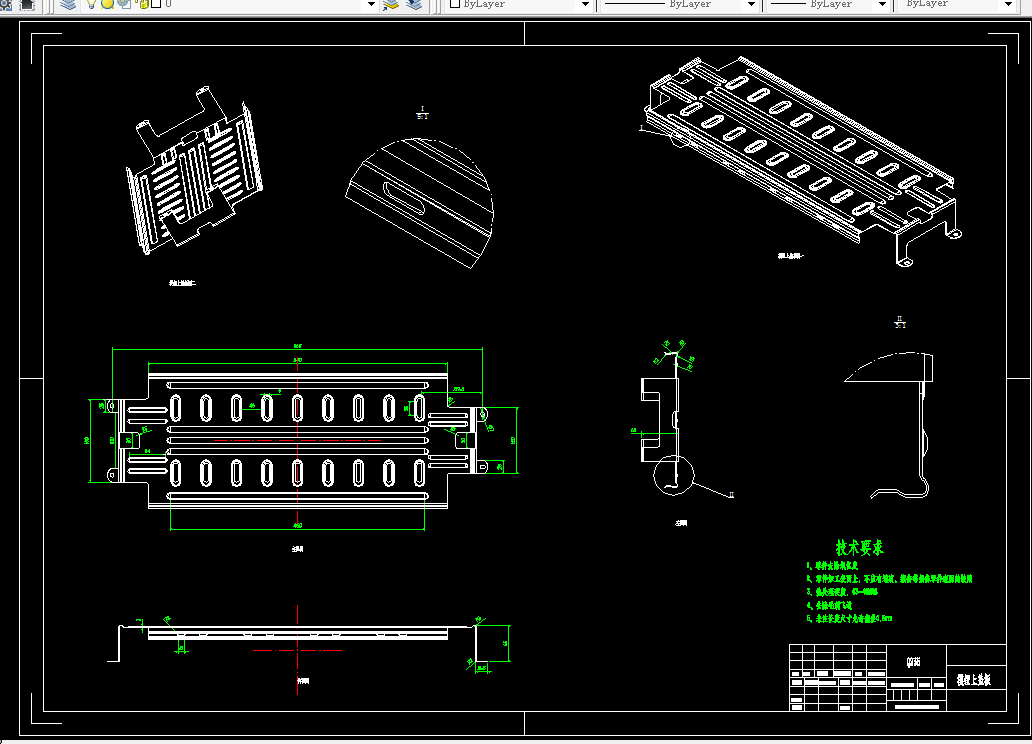Viewport: 1032px width, 744px height.
Task: Open the Layer Properties Manager icon
Action: (68, 4)
